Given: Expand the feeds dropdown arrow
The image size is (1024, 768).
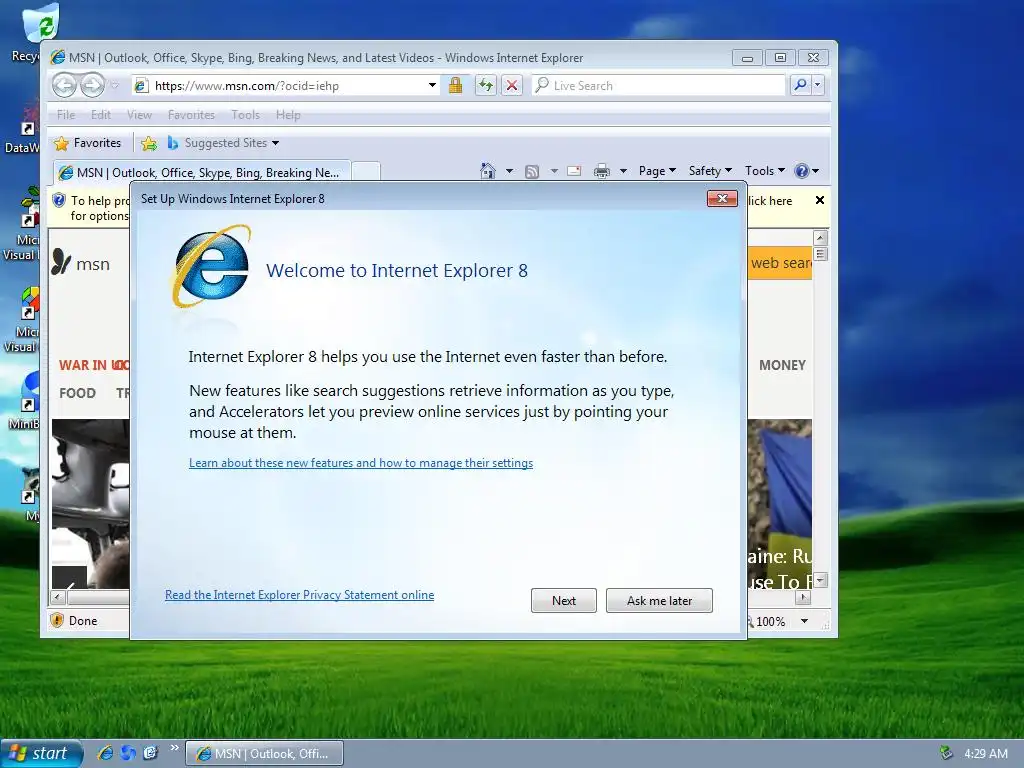Looking at the screenshot, I should pyautogui.click(x=554, y=171).
